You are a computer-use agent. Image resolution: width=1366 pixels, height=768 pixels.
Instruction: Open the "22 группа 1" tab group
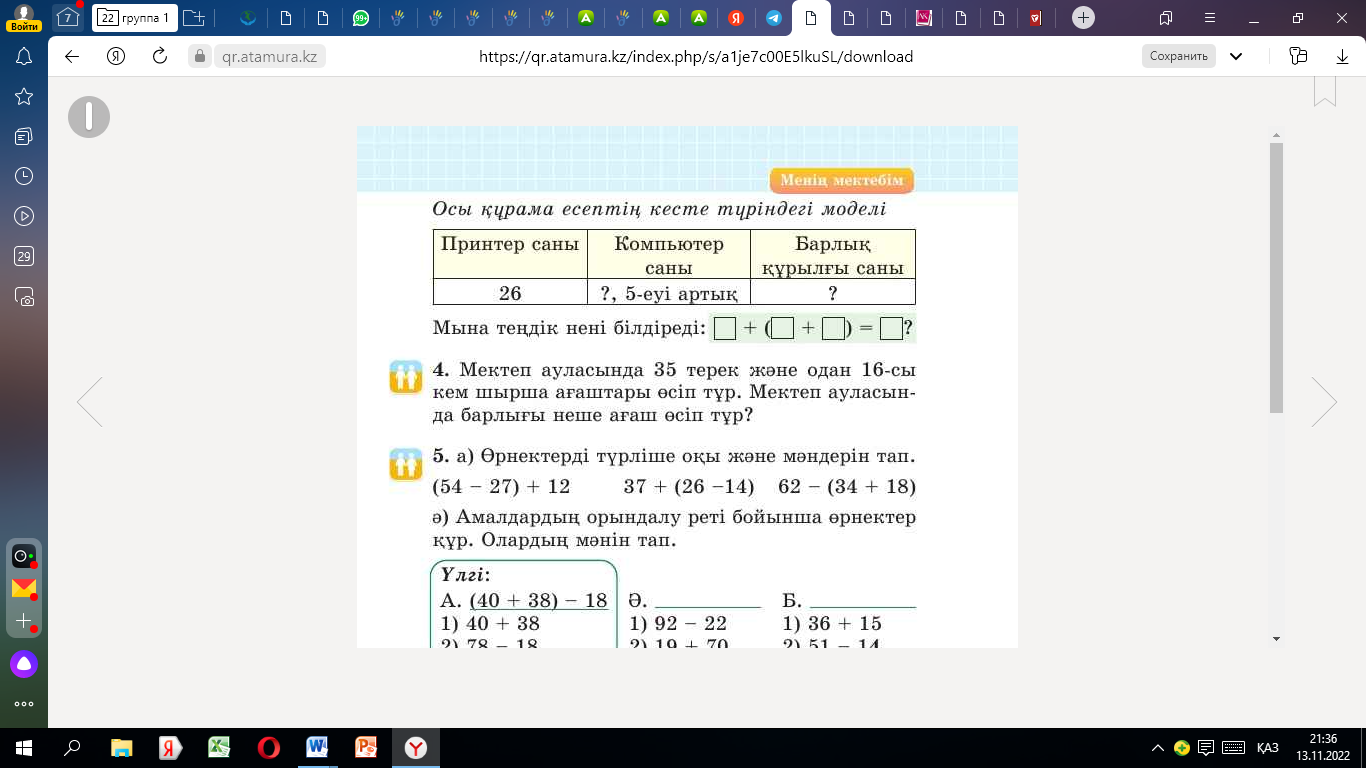[x=134, y=17]
